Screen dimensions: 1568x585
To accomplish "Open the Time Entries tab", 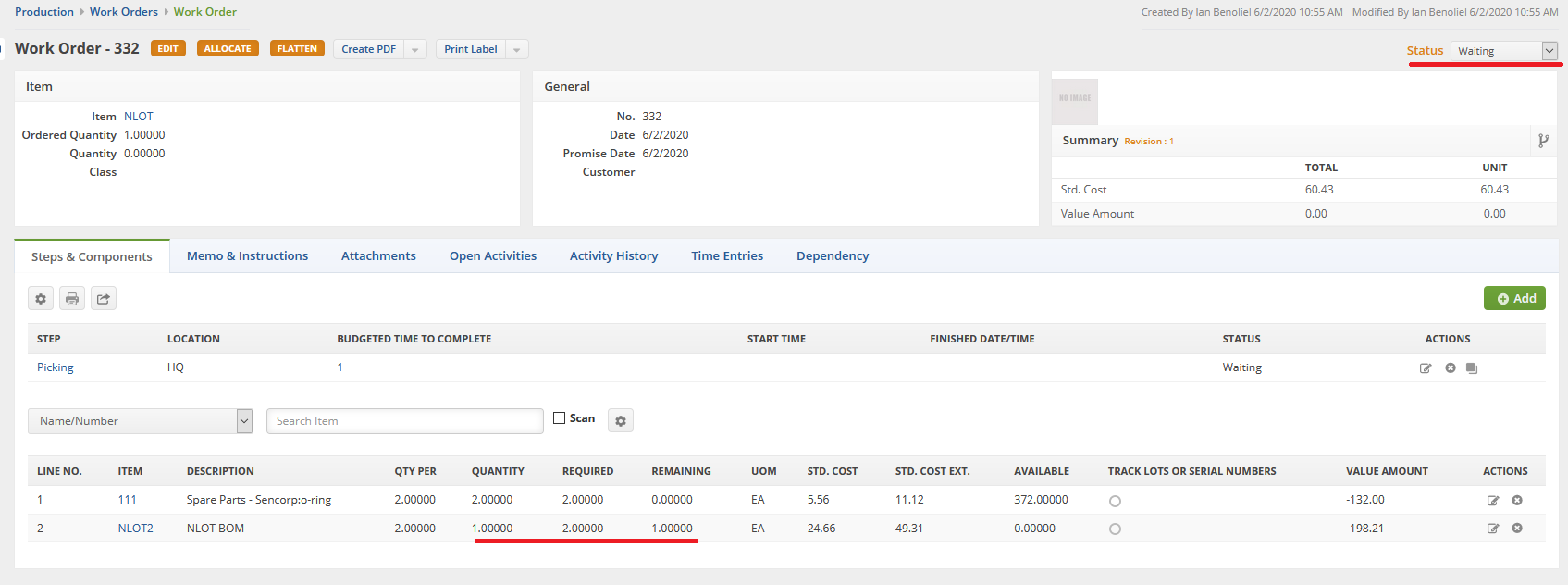I will point(727,256).
